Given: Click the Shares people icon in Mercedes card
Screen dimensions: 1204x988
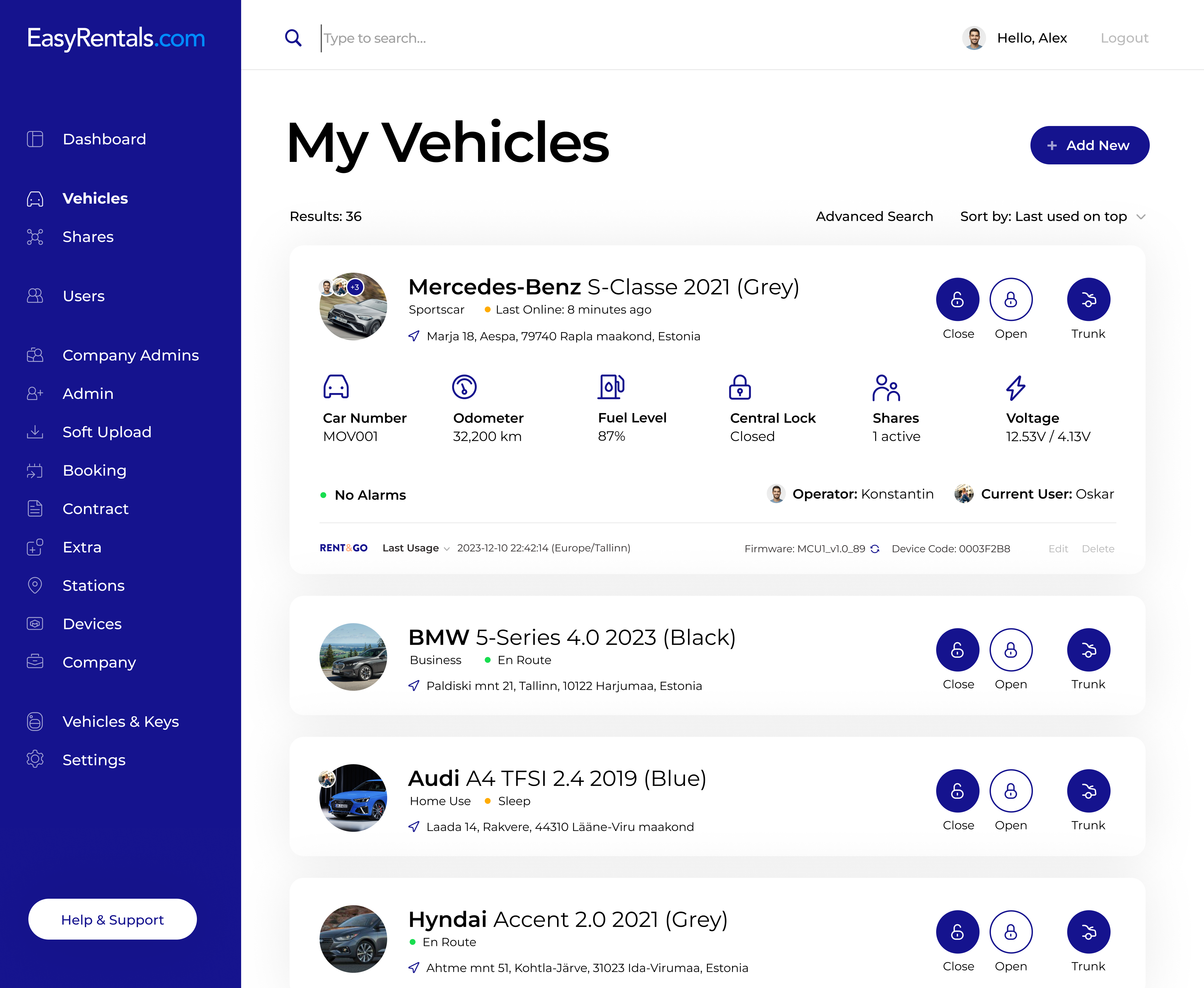Looking at the screenshot, I should (886, 387).
